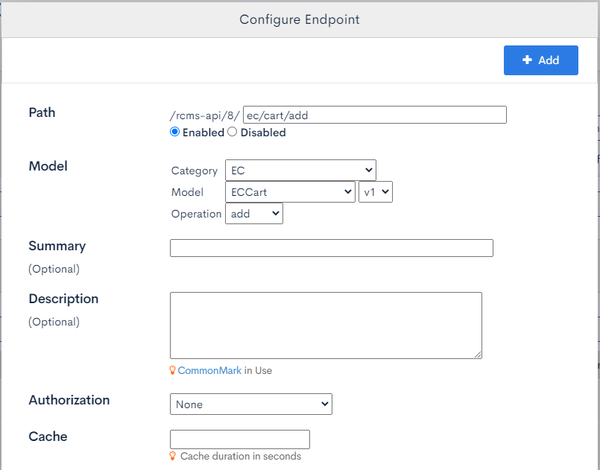
Task: Open the Category dropdown showing EC
Action: tap(301, 170)
